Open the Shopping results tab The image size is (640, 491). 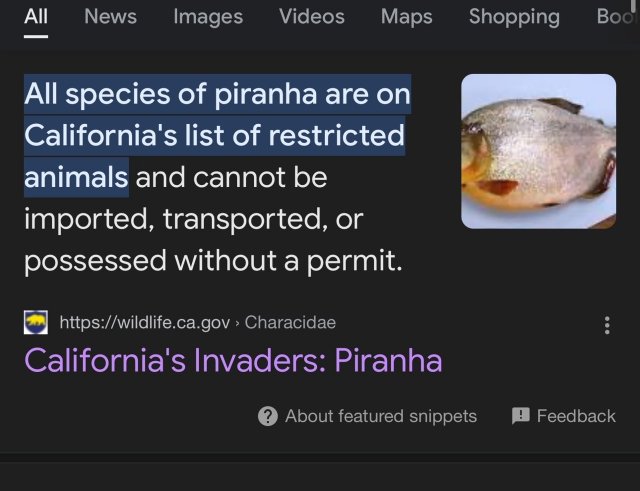pos(514,17)
